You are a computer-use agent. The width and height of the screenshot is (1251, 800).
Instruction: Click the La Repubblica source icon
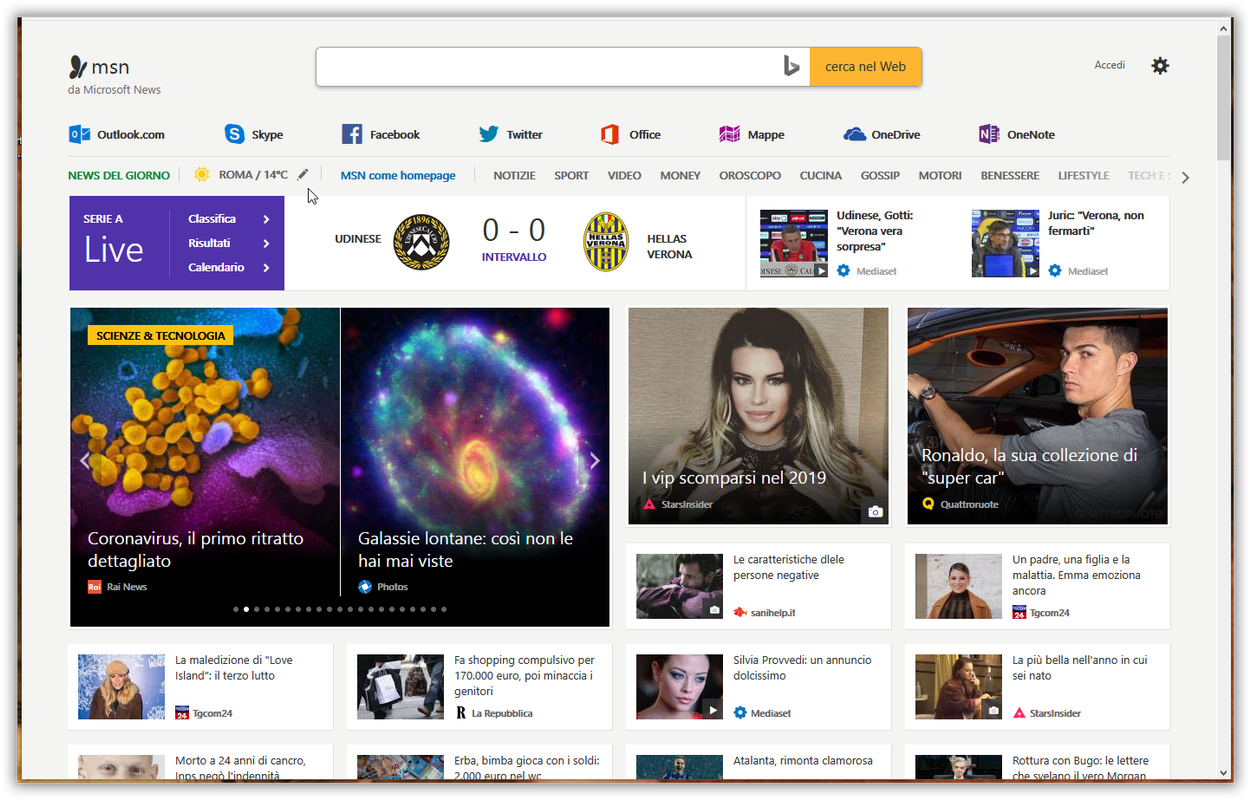[461, 713]
